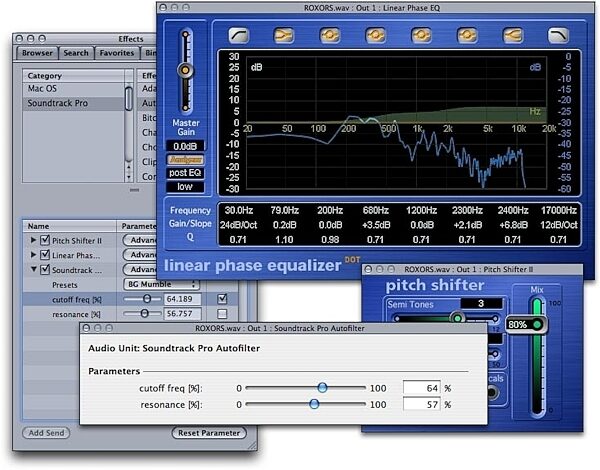
Task: Click Autofilter cutoff freq slider knob
Action: 323,387
